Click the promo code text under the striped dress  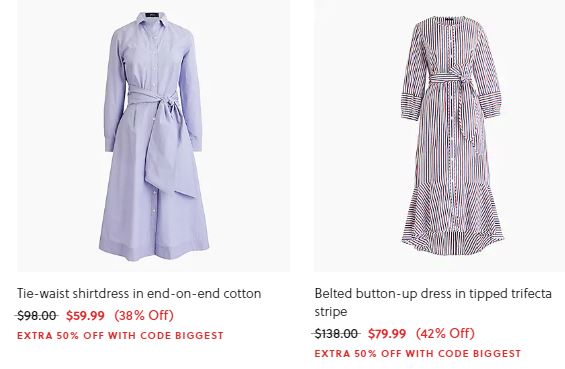418,354
